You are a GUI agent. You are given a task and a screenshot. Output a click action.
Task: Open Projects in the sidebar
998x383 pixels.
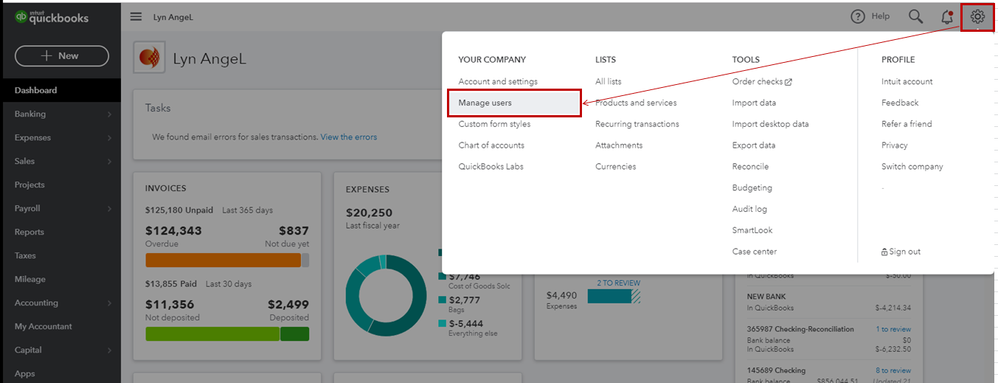click(29, 185)
